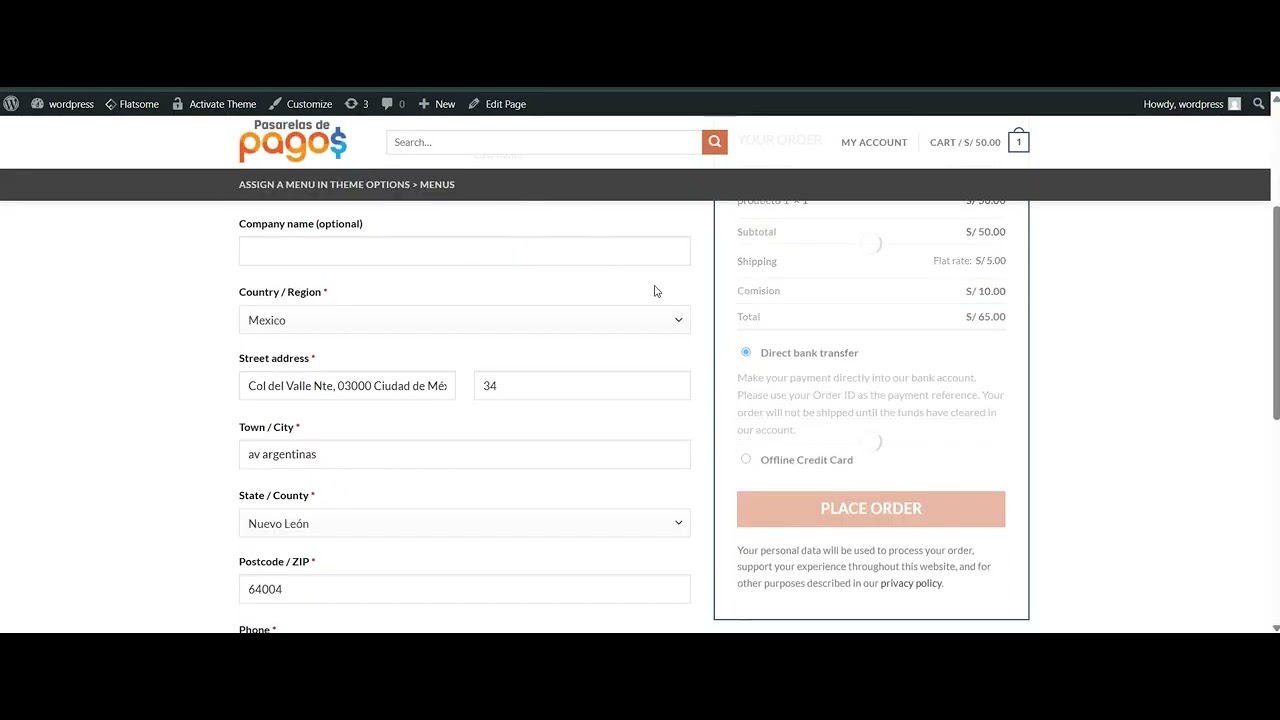Select Offline Credit Card radio button
This screenshot has width=1280, height=720.
pyautogui.click(x=746, y=459)
